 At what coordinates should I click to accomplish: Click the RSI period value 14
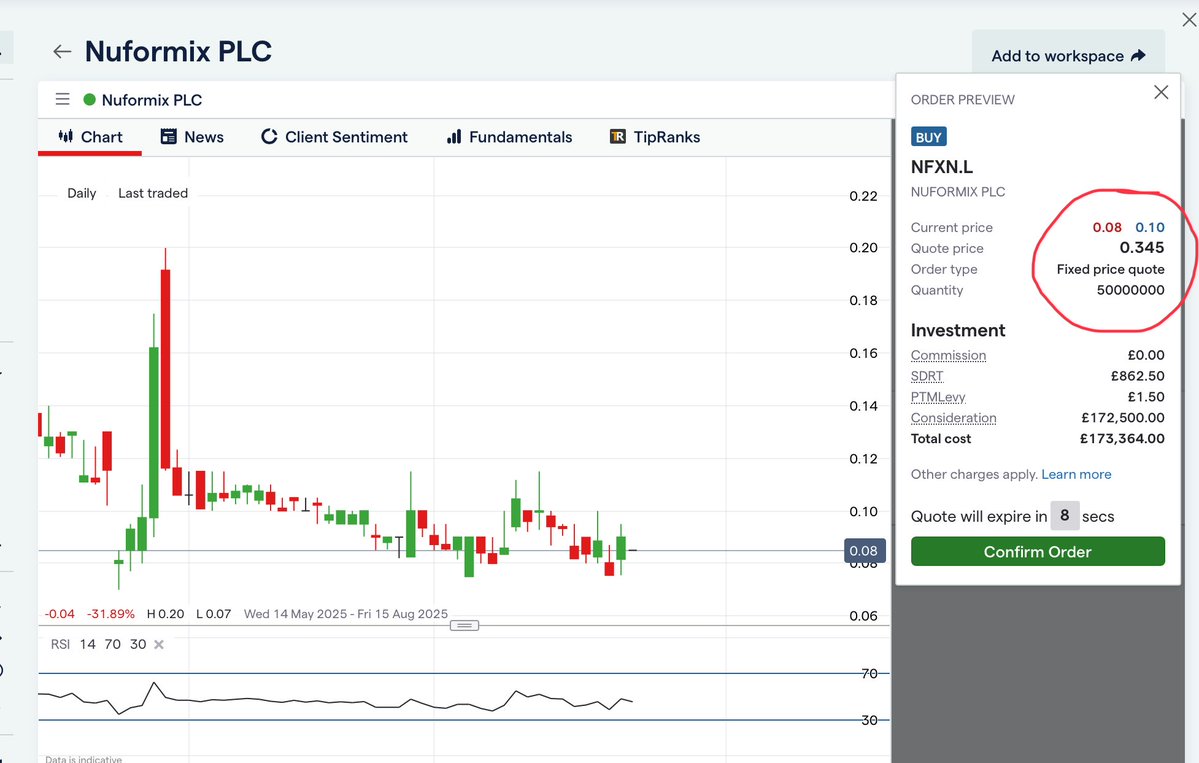pos(88,644)
